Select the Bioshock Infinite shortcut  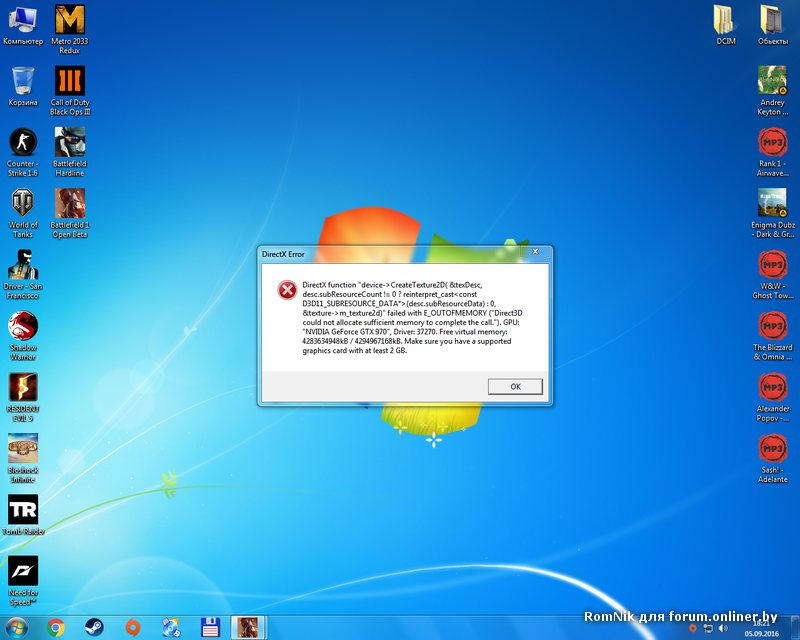click(23, 458)
